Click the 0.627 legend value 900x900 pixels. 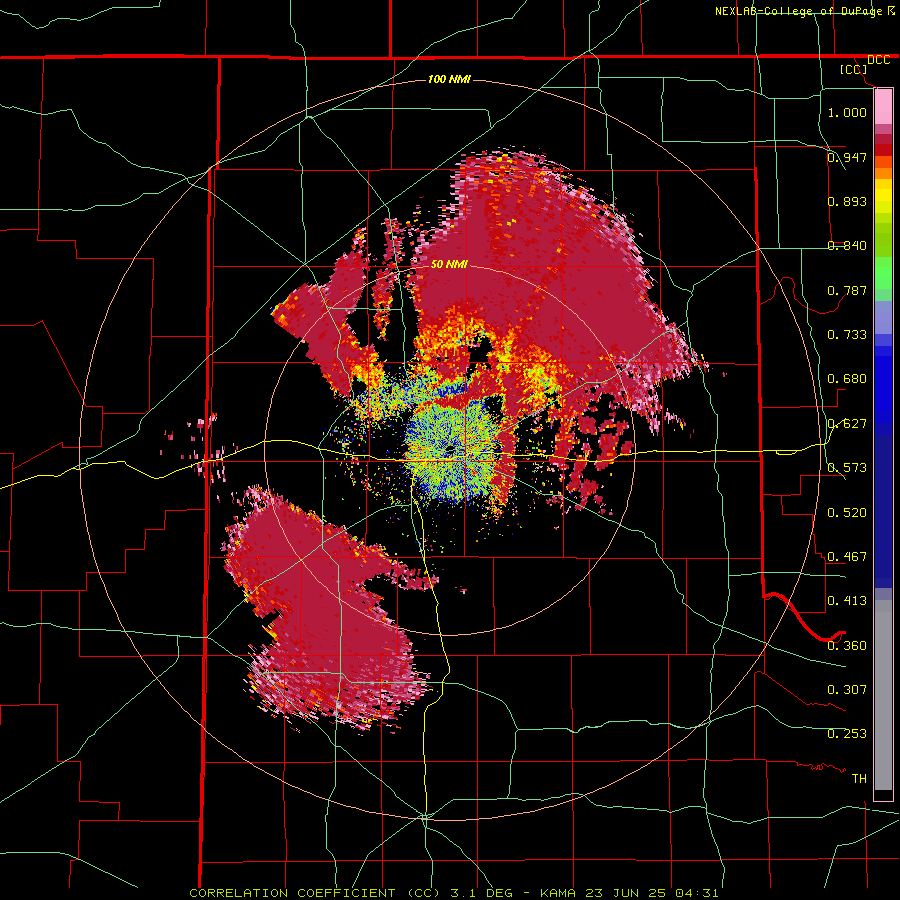tap(847, 424)
